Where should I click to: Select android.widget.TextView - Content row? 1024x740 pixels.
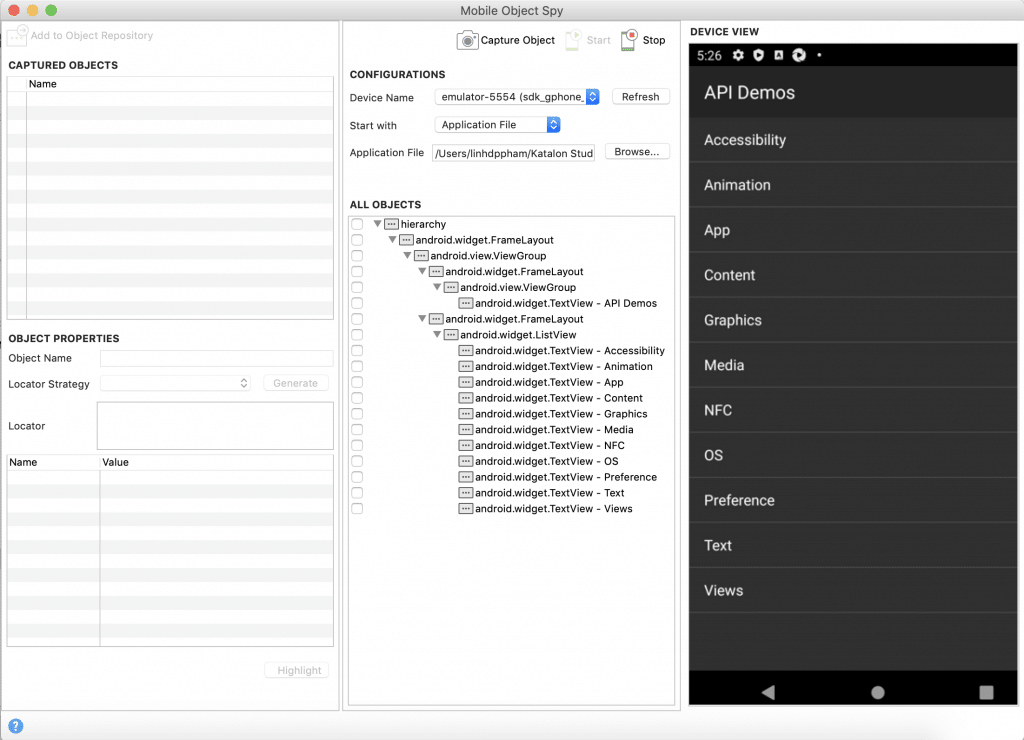click(558, 398)
